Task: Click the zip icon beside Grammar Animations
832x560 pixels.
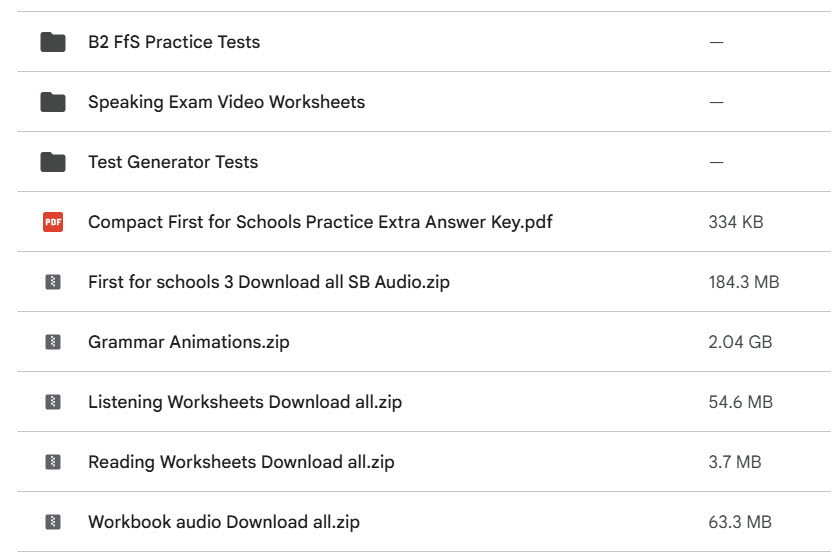Action: (x=53, y=342)
